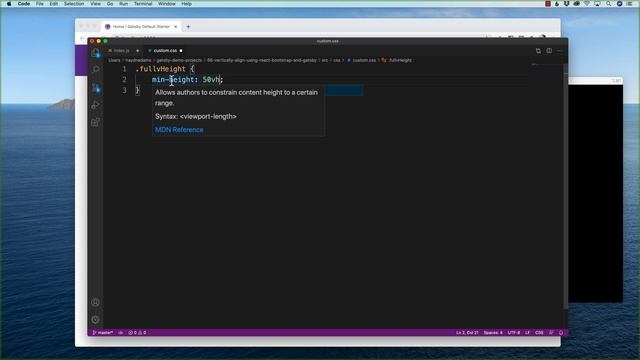Open errors and warnings count in status bar
Viewport: 640px width, 360px height.
tap(137, 333)
